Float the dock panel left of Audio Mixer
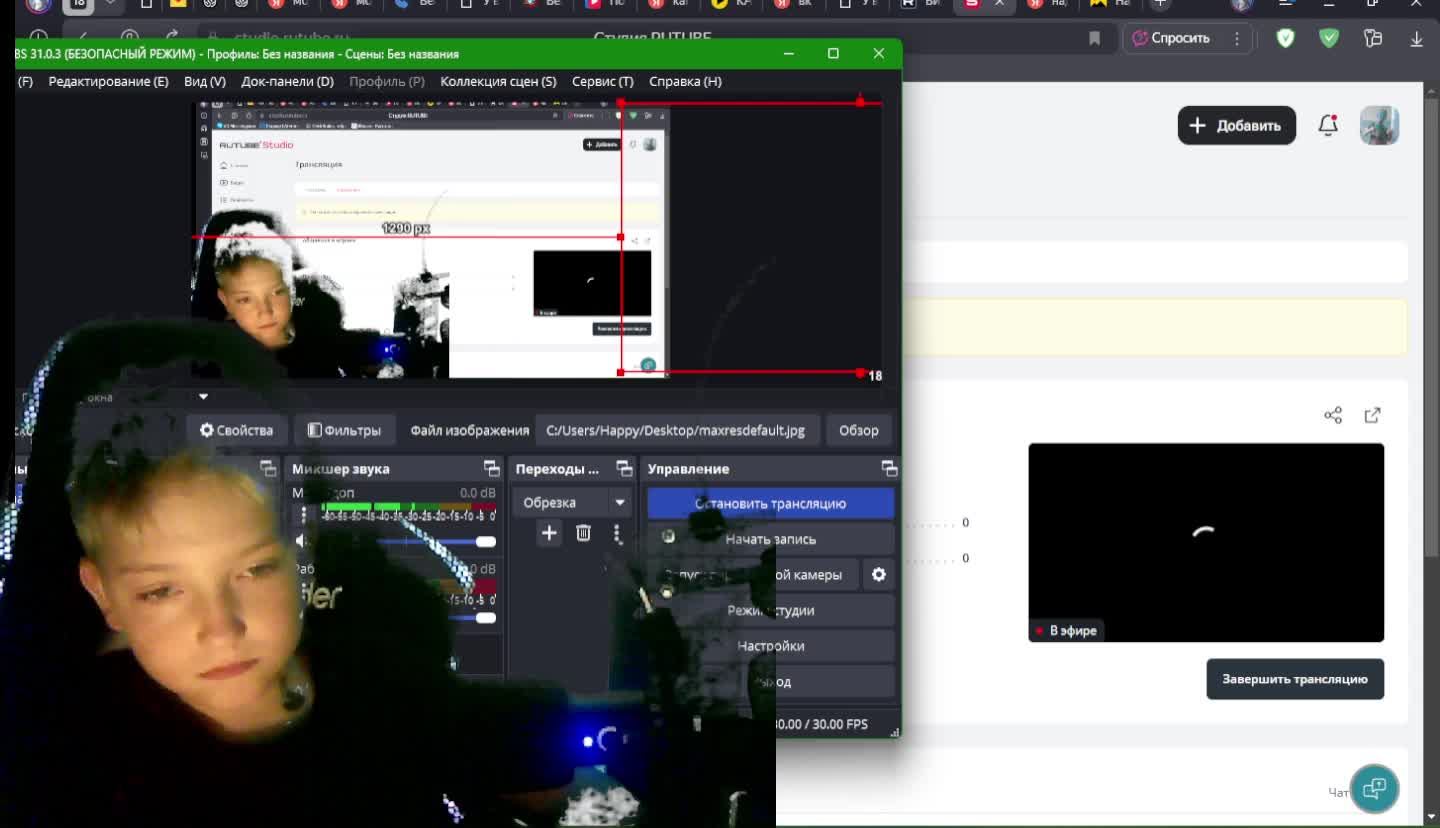 pyautogui.click(x=268, y=468)
